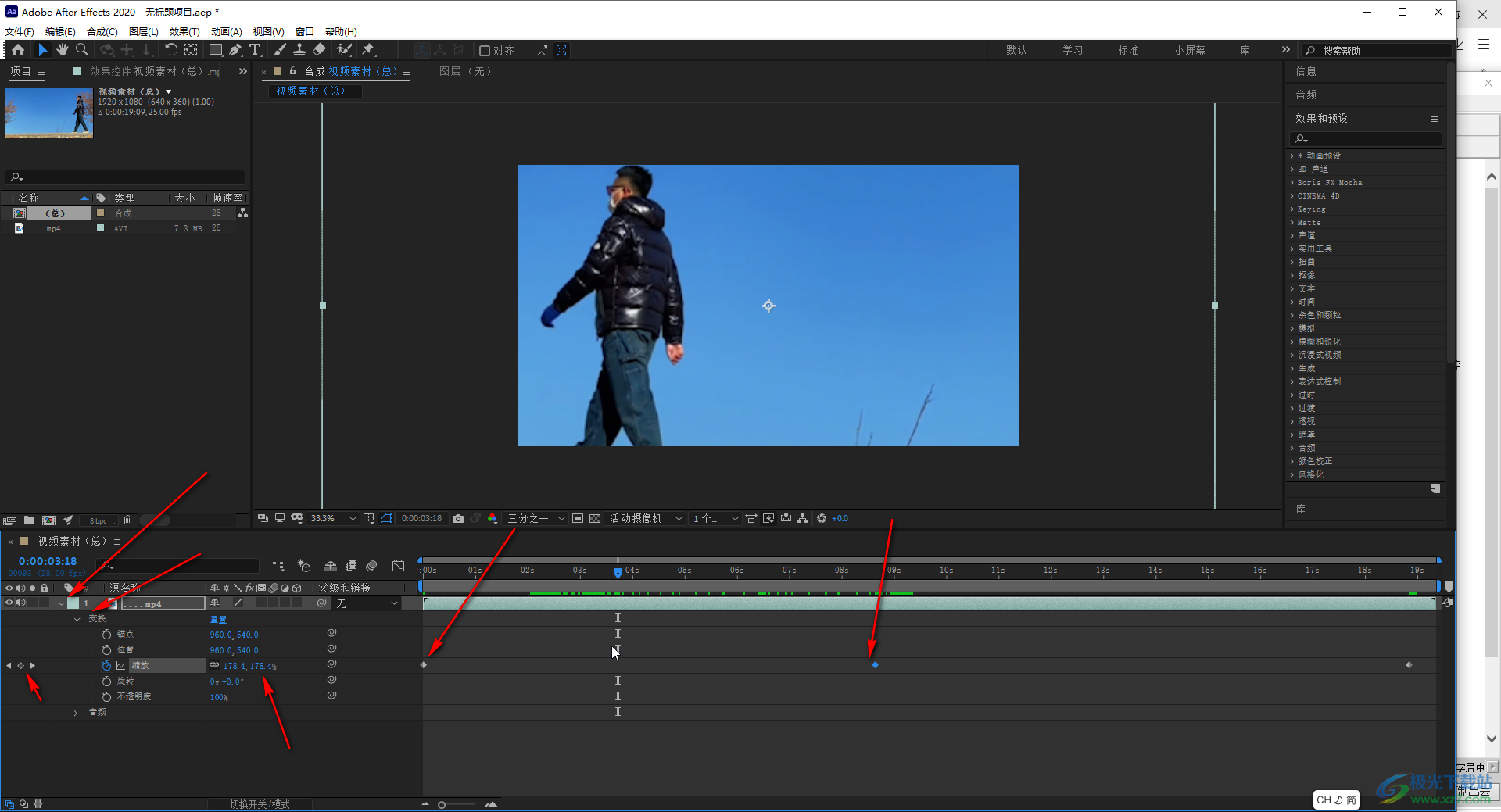1501x812 pixels.
Task: Click 重置 to reset the transform
Action: 218,619
